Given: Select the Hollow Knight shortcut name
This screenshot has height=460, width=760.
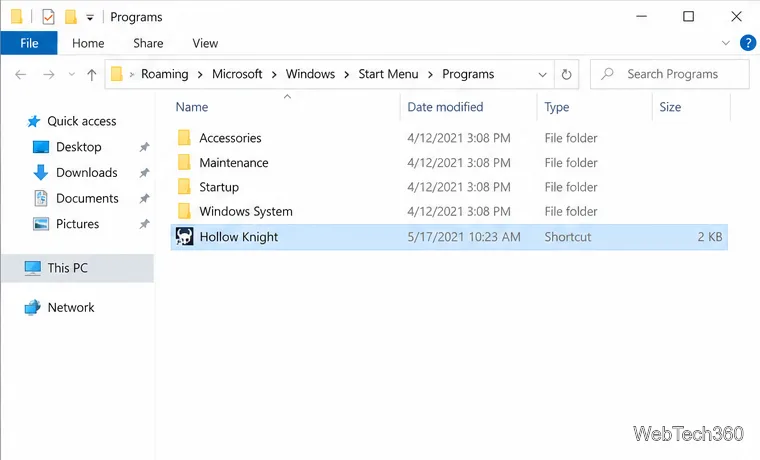Looking at the screenshot, I should point(238,237).
